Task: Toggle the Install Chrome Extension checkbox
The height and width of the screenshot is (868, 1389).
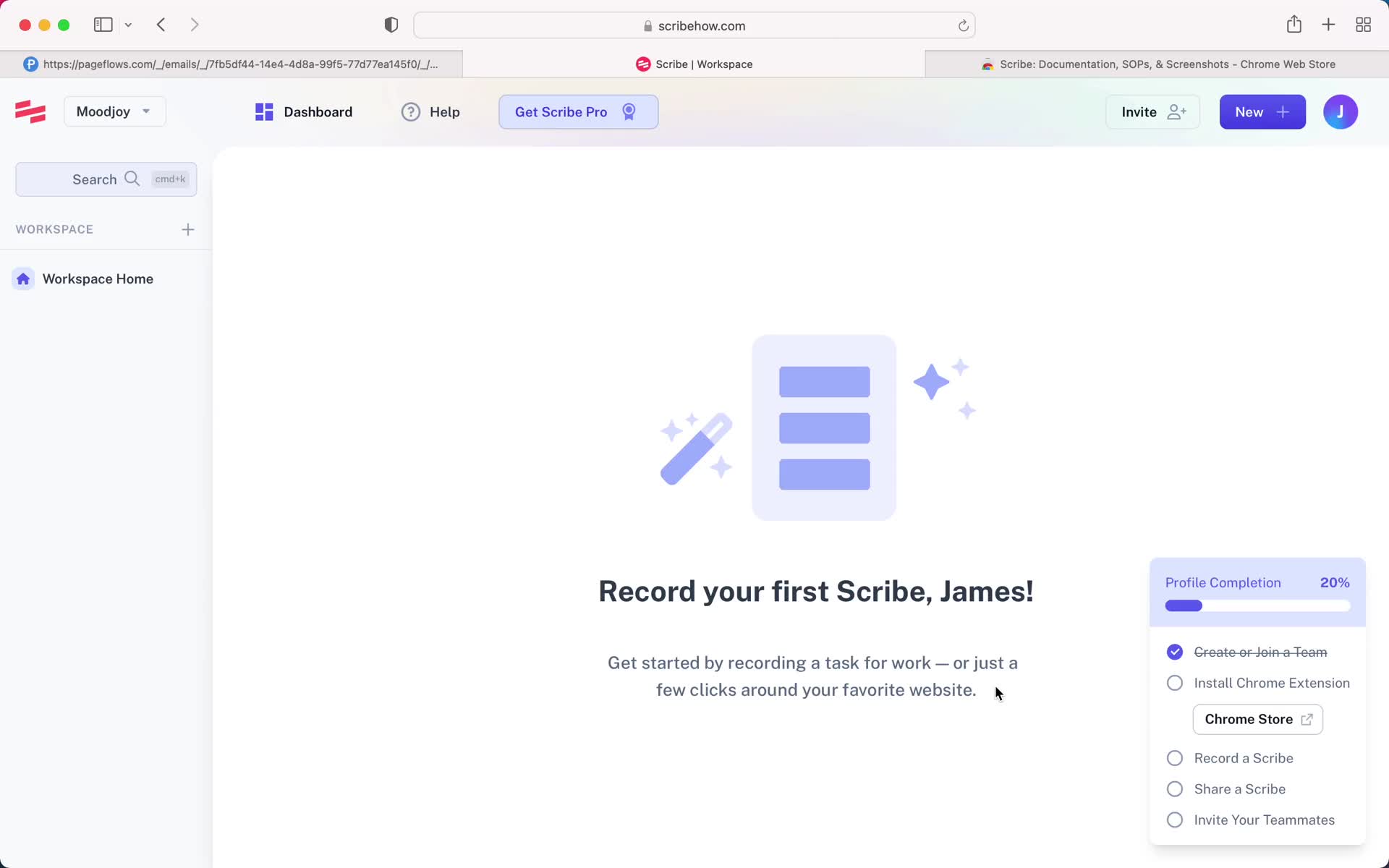Action: [1174, 683]
